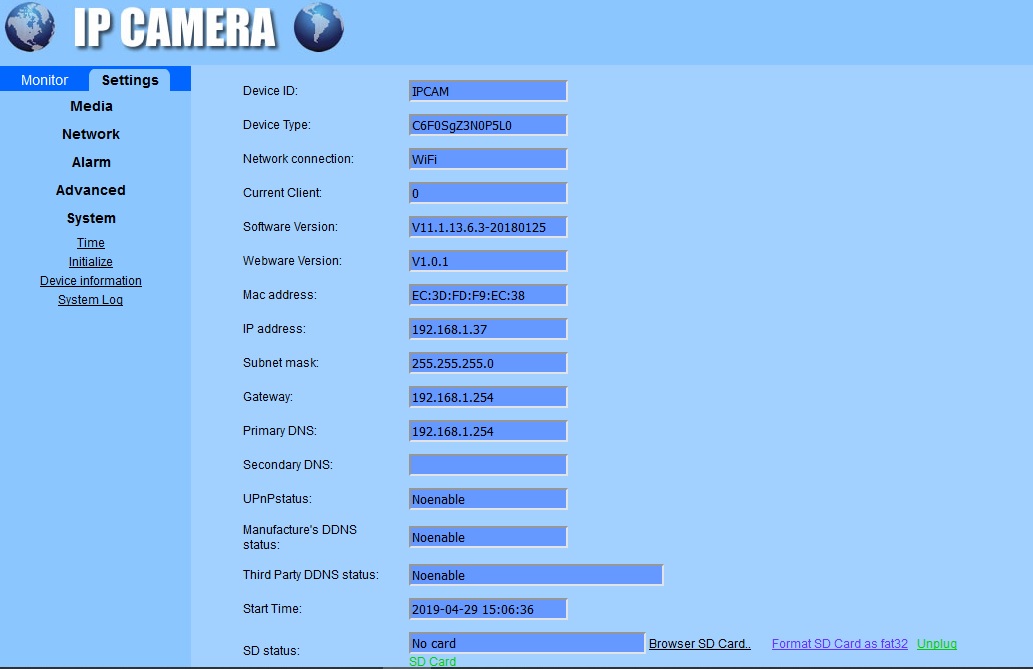Switch to the Monitor tab

tap(45, 80)
